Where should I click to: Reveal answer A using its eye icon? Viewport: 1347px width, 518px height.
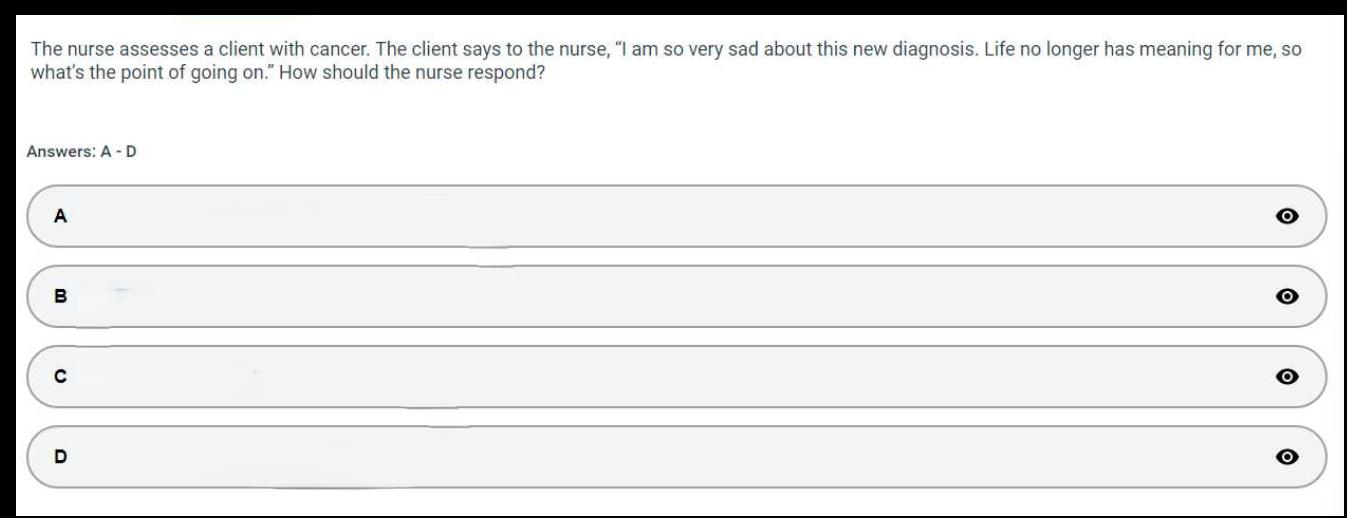(x=1289, y=216)
